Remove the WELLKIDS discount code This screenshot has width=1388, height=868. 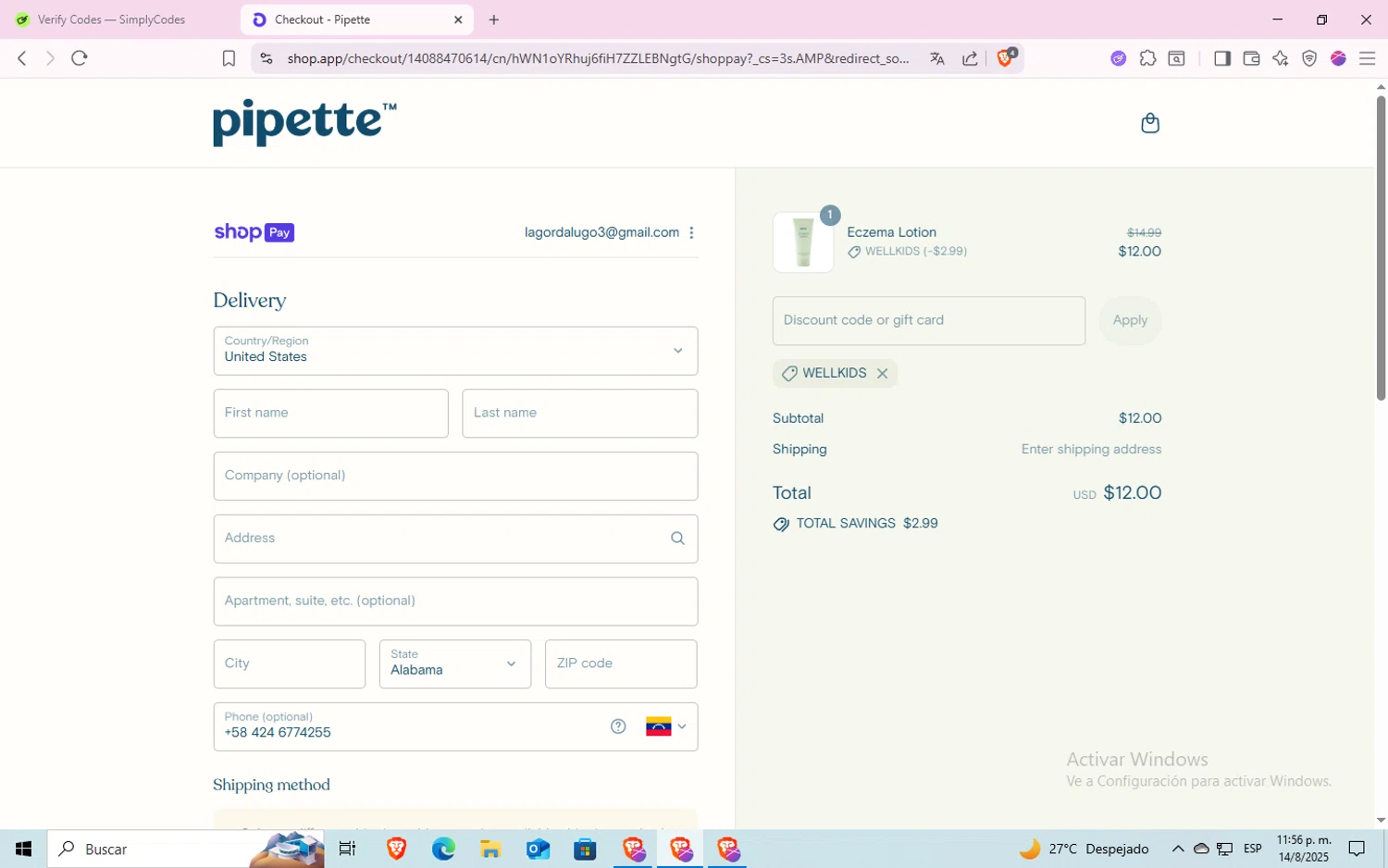[882, 373]
